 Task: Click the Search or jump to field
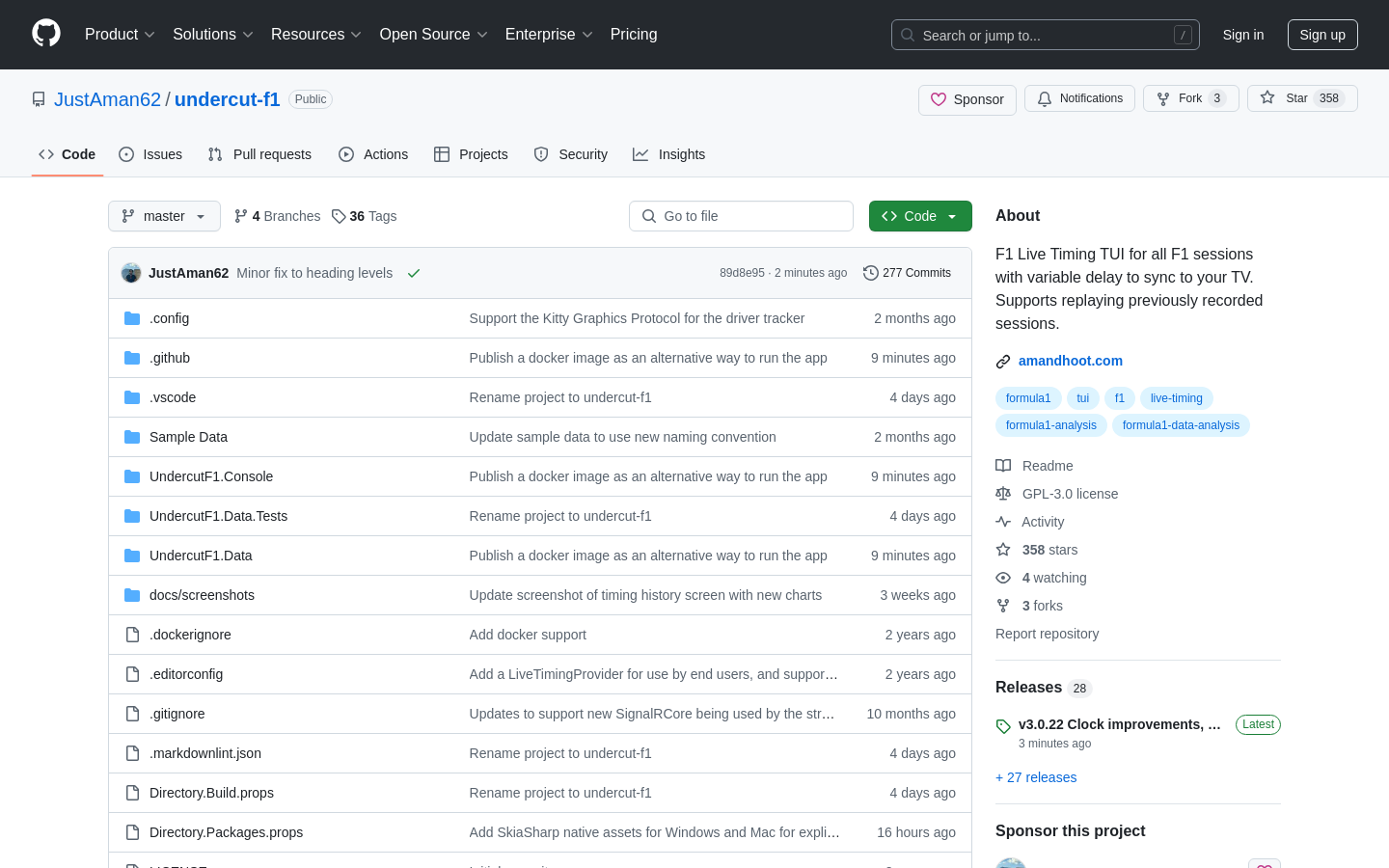tap(1046, 35)
